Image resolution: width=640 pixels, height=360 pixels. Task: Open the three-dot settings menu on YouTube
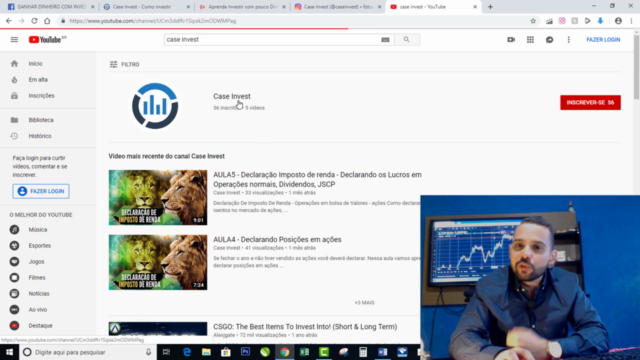click(x=569, y=40)
